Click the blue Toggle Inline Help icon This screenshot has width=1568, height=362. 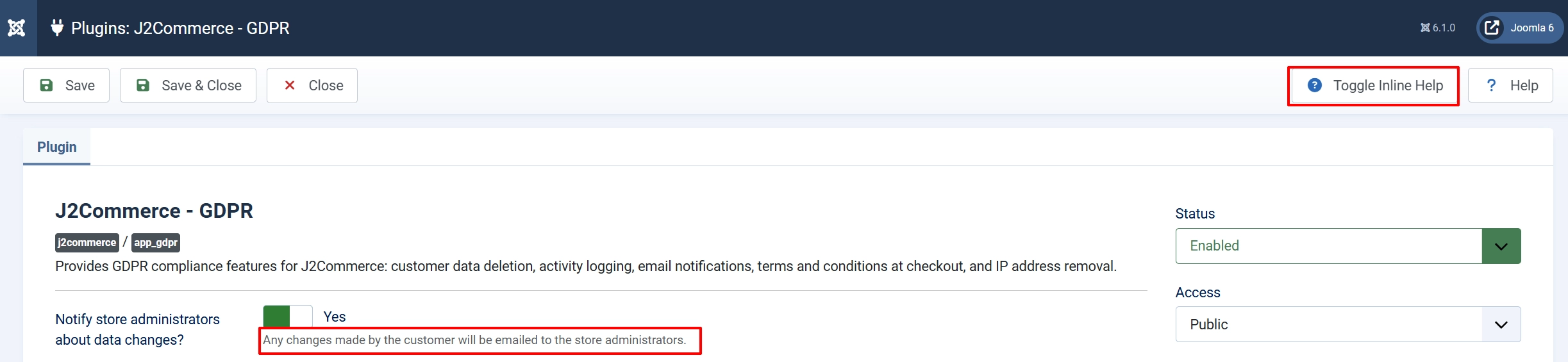coord(1315,85)
